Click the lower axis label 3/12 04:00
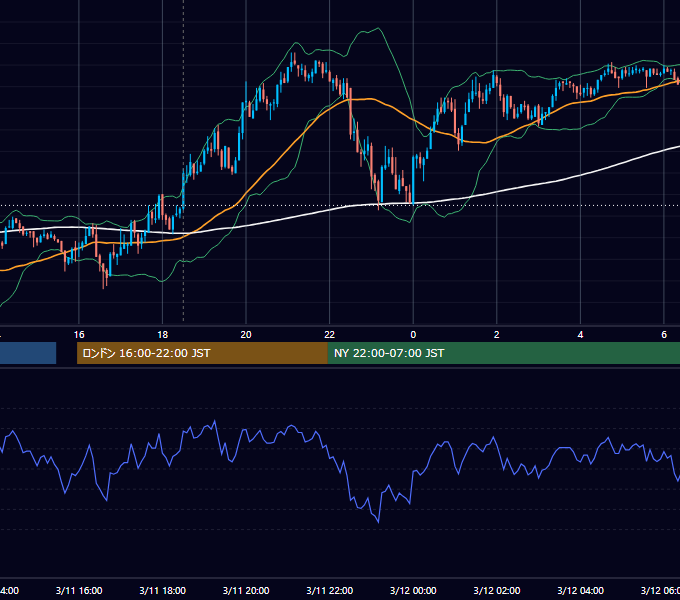The width and height of the screenshot is (680, 600). point(580,591)
